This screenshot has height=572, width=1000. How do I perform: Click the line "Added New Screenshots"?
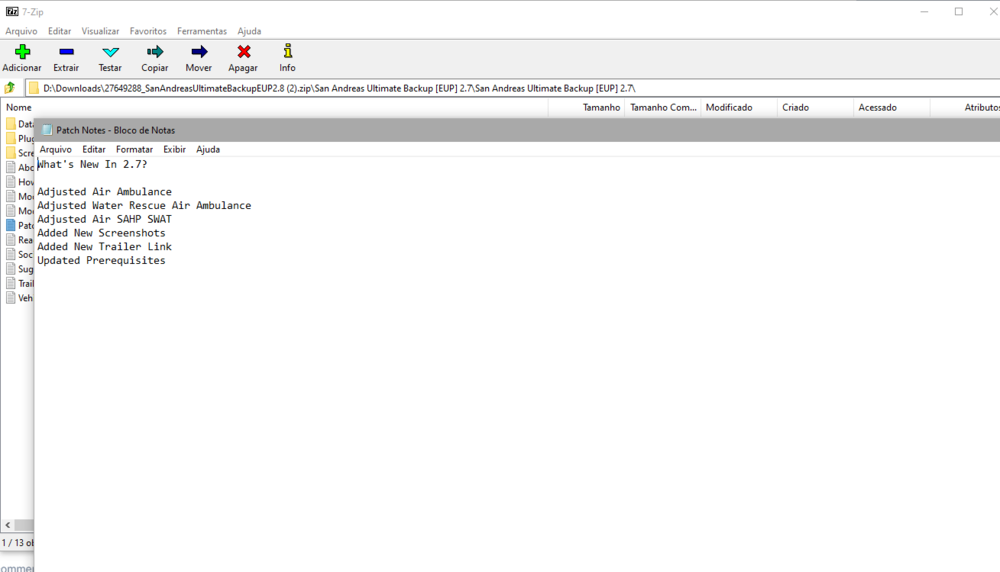pos(101,233)
